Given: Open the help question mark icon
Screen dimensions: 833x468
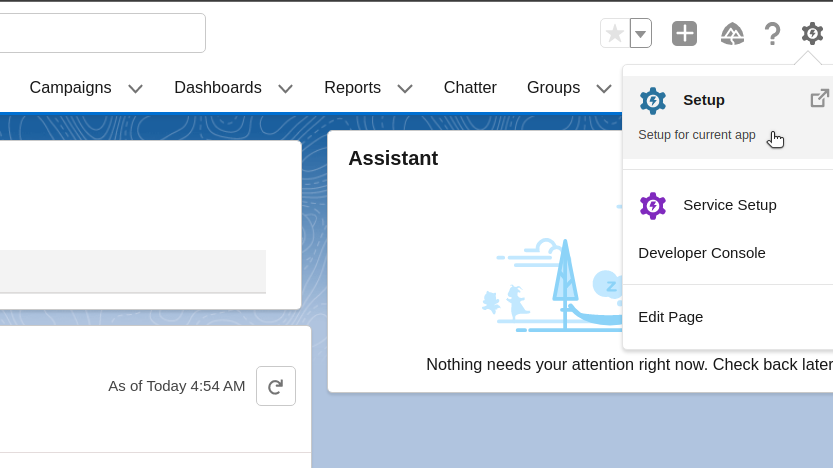Looking at the screenshot, I should [x=772, y=34].
